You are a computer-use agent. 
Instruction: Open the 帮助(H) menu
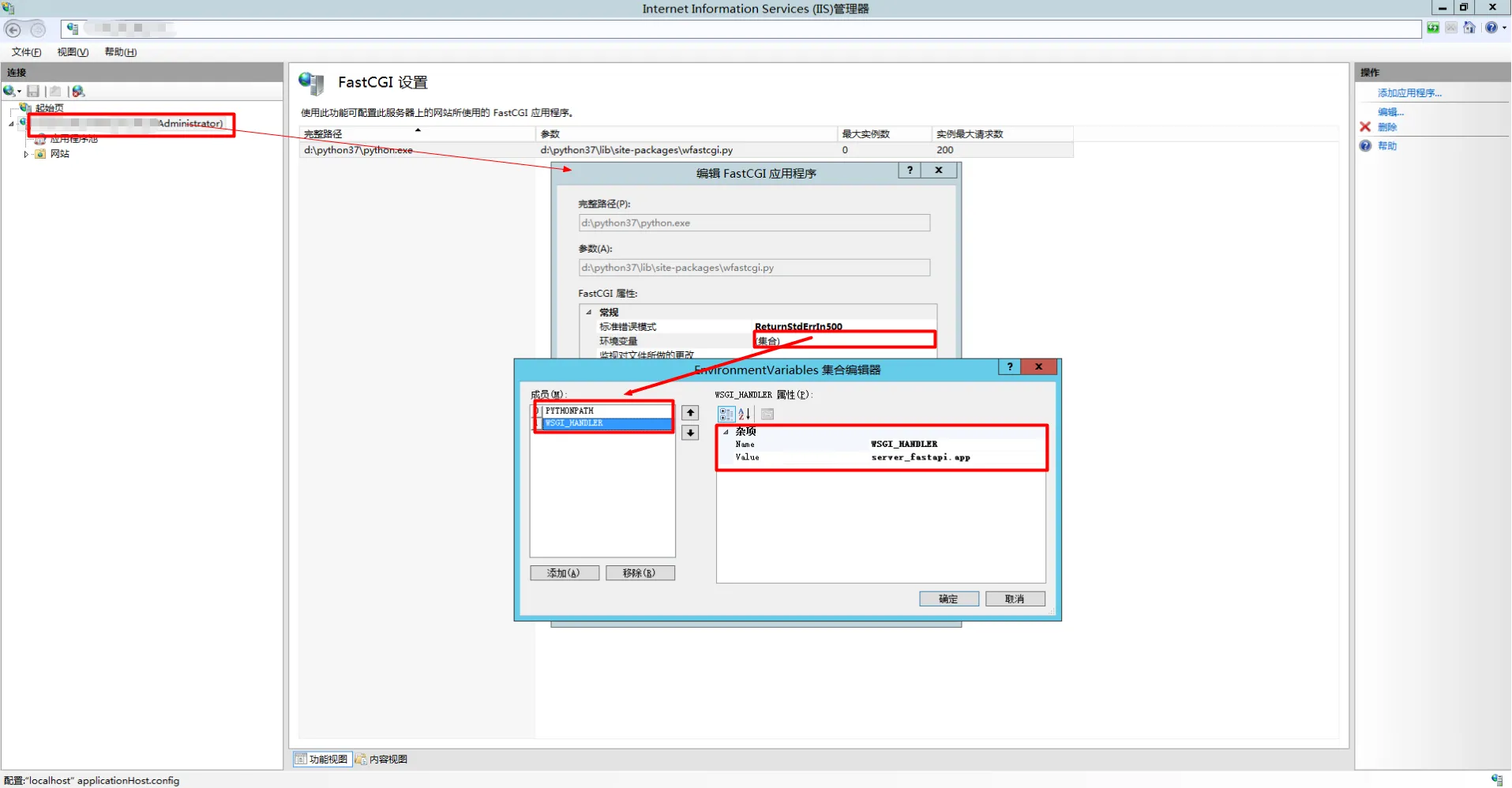point(121,52)
